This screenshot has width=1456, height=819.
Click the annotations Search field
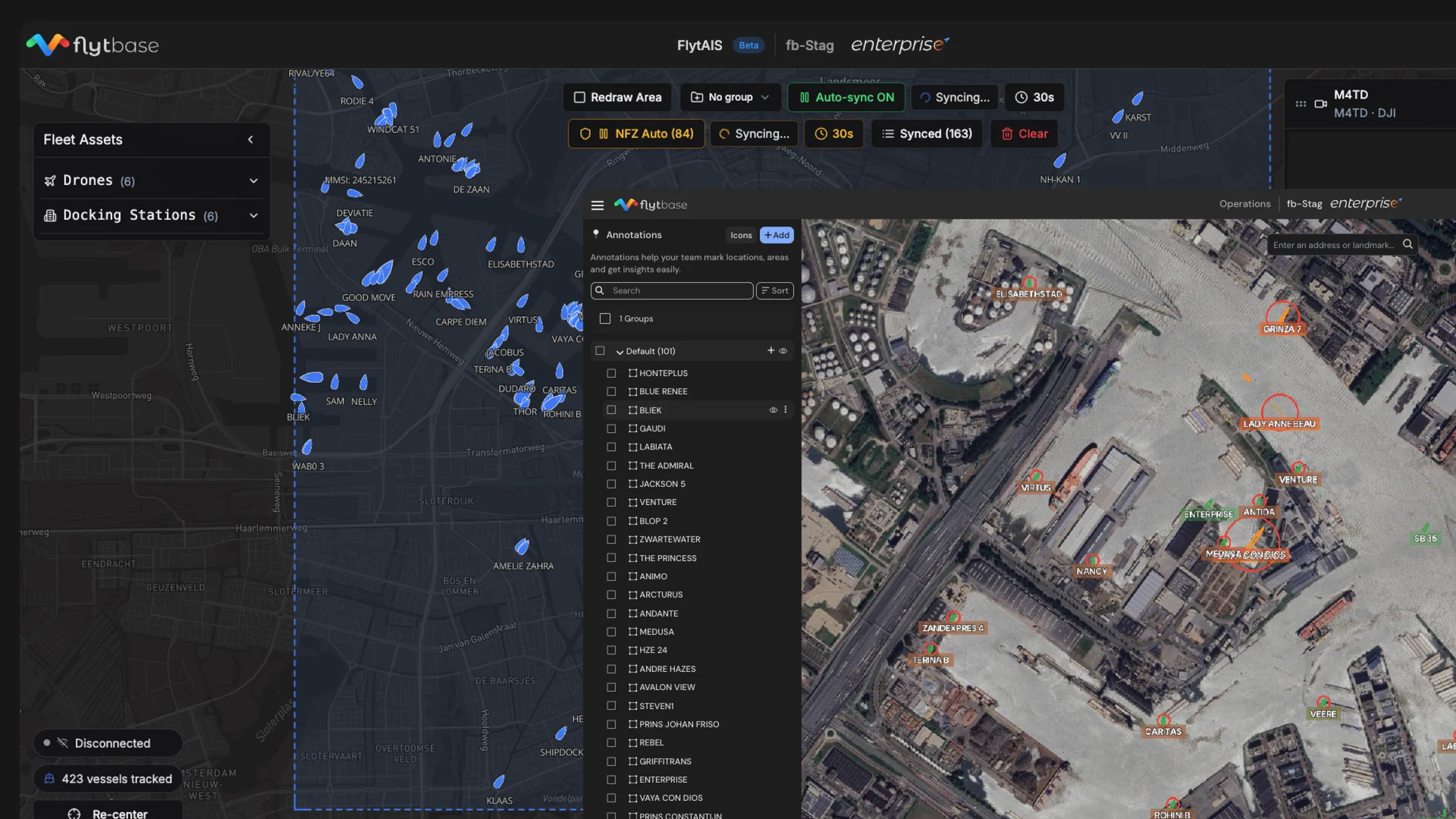pyautogui.click(x=672, y=290)
